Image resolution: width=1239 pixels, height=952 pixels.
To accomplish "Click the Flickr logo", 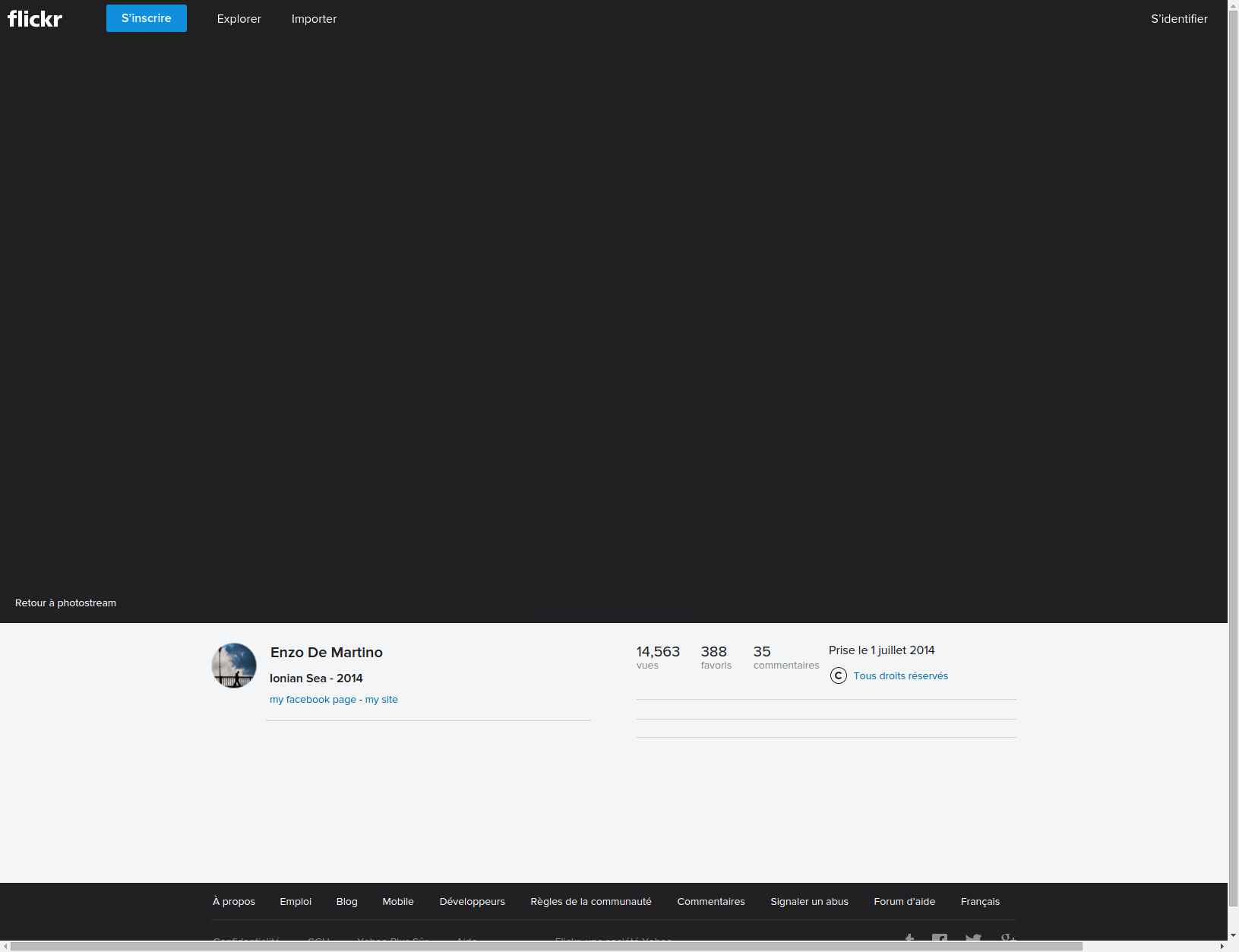I will 35,19.
